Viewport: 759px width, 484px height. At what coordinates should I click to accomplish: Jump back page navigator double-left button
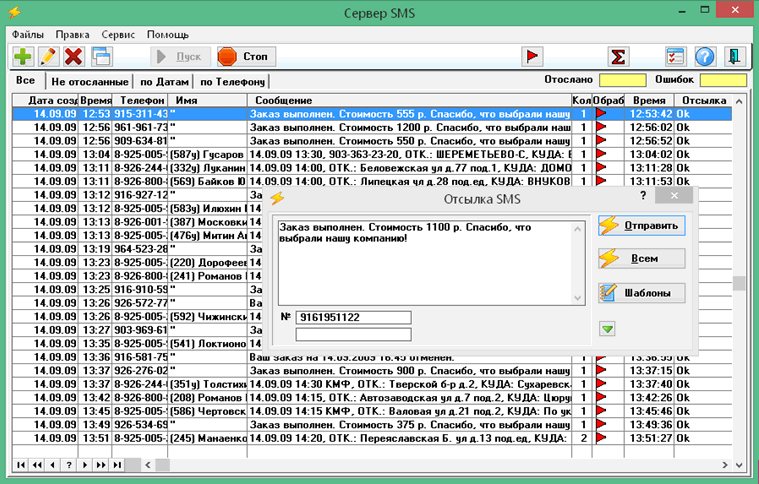[x=37, y=465]
